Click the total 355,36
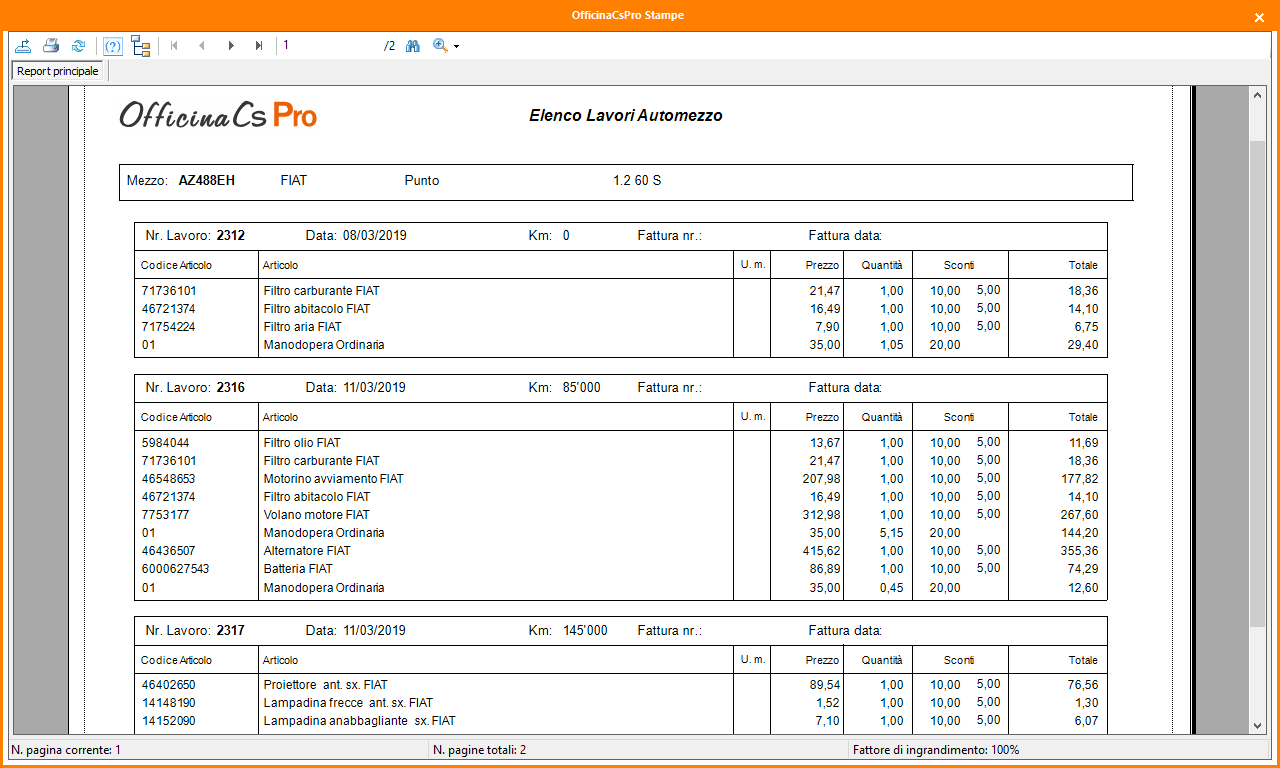Image resolution: width=1280 pixels, height=768 pixels. (x=1083, y=551)
